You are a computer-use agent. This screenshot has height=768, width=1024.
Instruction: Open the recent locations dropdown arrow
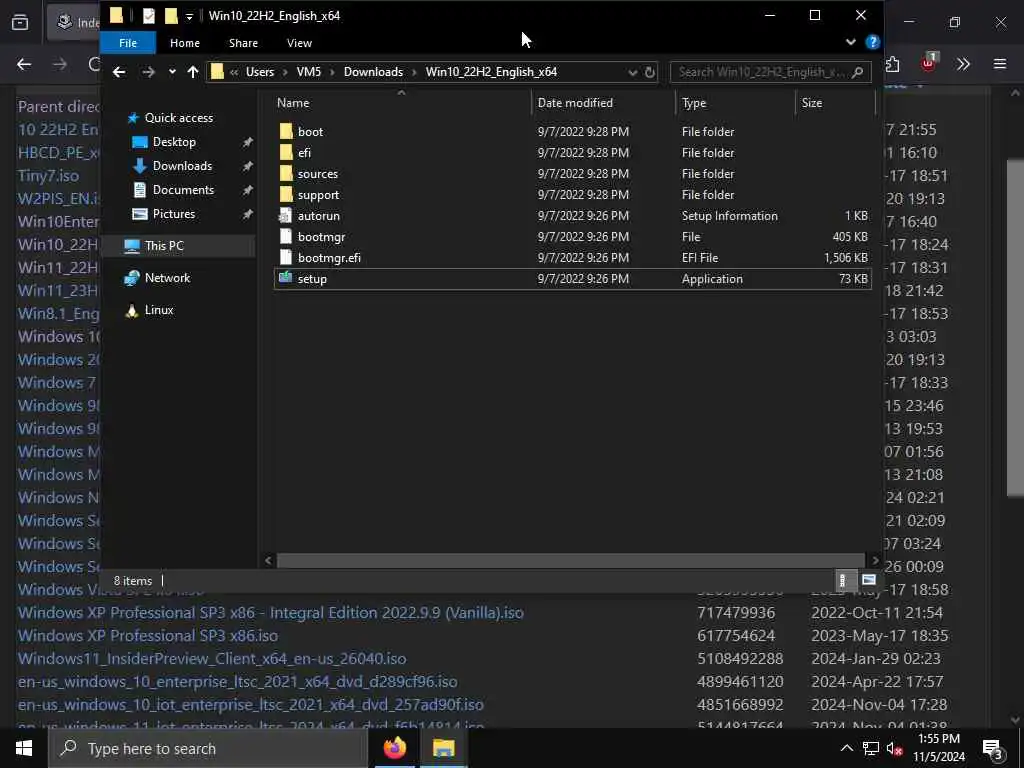(x=172, y=72)
